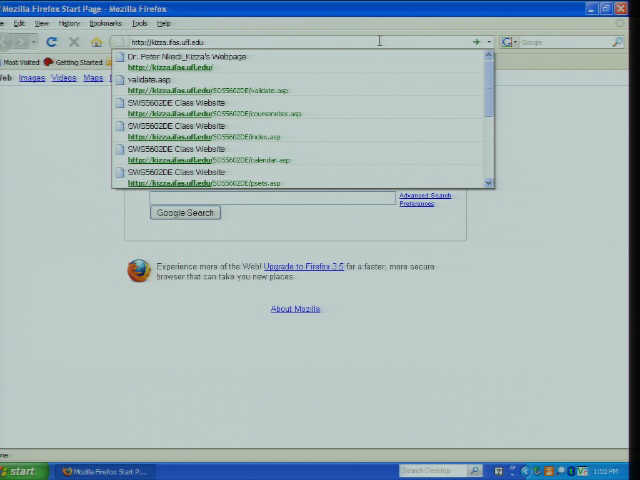
Task: Click the Upgrade to Firefox 3.5 link
Action: (304, 267)
